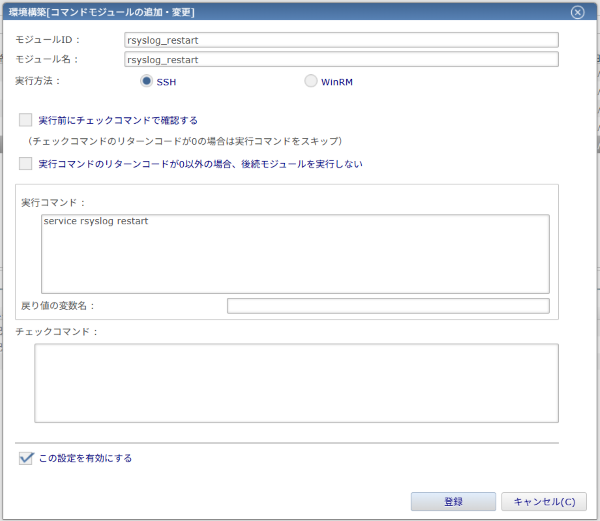Close the dialog with the X icon
The image size is (600, 521).
[577, 12]
